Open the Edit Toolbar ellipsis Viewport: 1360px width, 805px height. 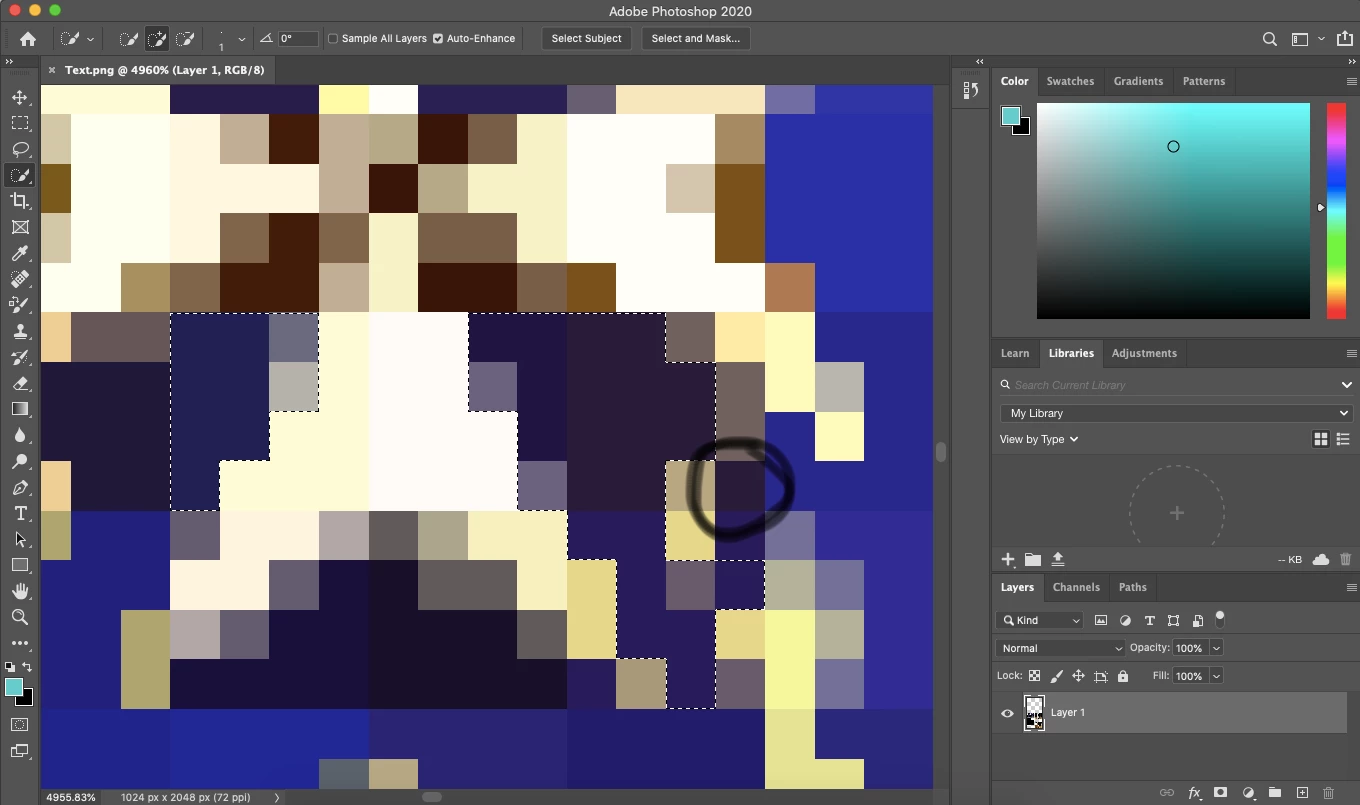pyautogui.click(x=19, y=643)
